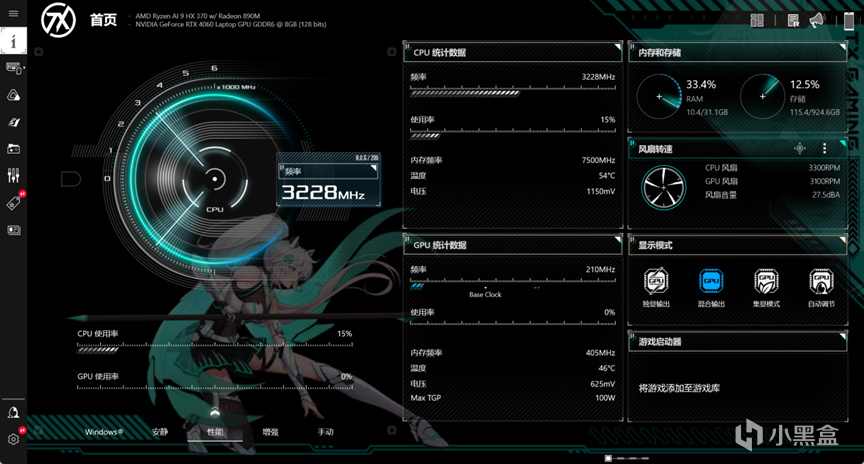This screenshot has height=464, width=864.
Task: Click the page indicator at the bottom
Action: pos(627,458)
